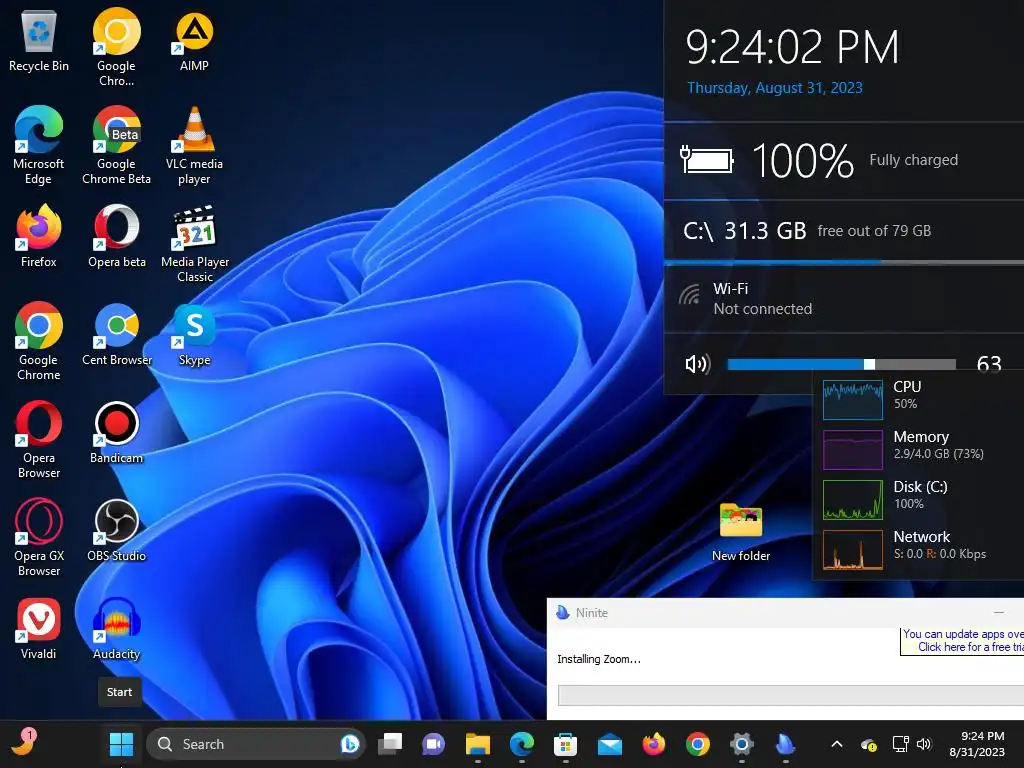Open Task View in the taskbar
This screenshot has width=1024, height=768.
point(390,744)
